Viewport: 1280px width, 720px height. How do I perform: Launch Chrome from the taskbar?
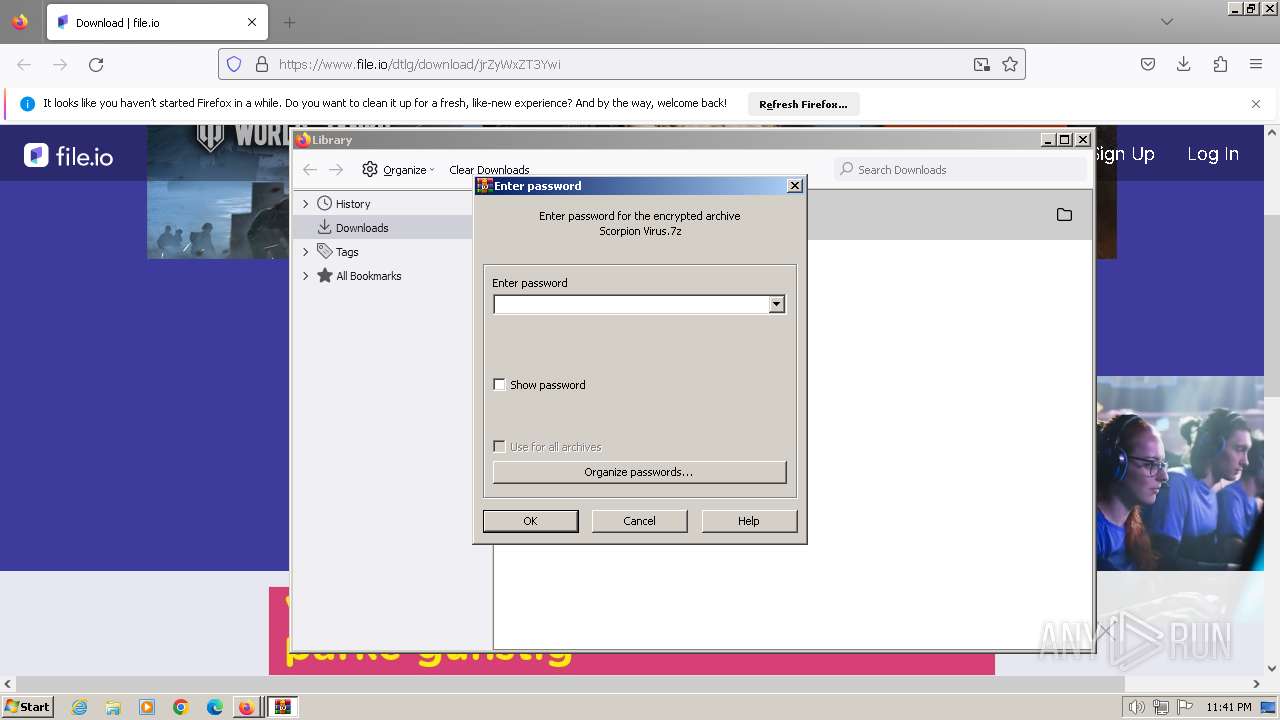click(x=181, y=707)
